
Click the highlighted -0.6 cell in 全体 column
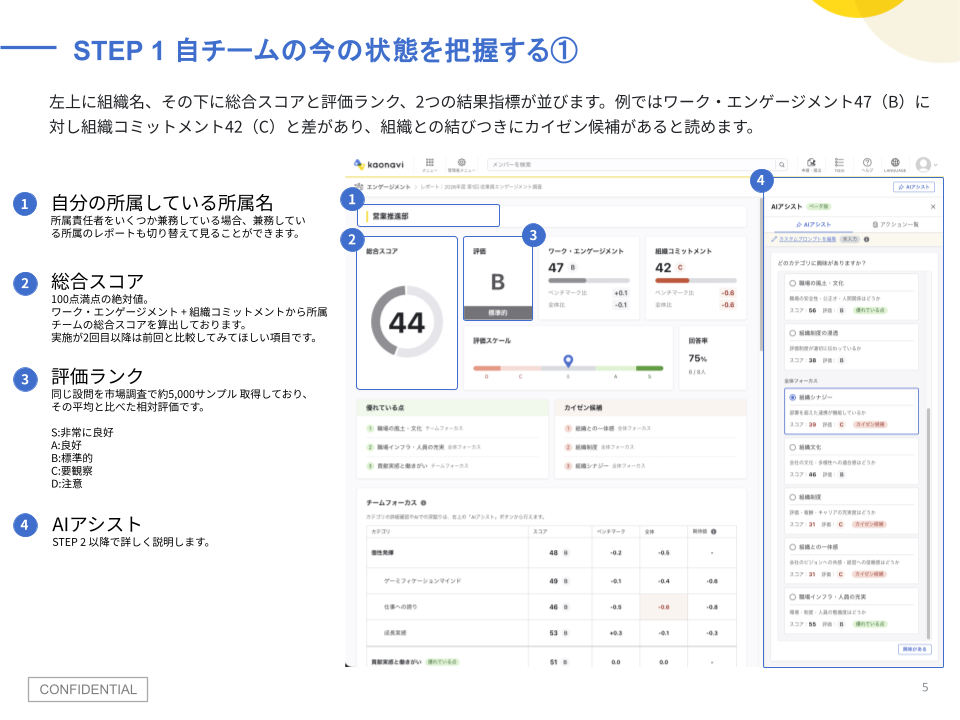(x=664, y=607)
